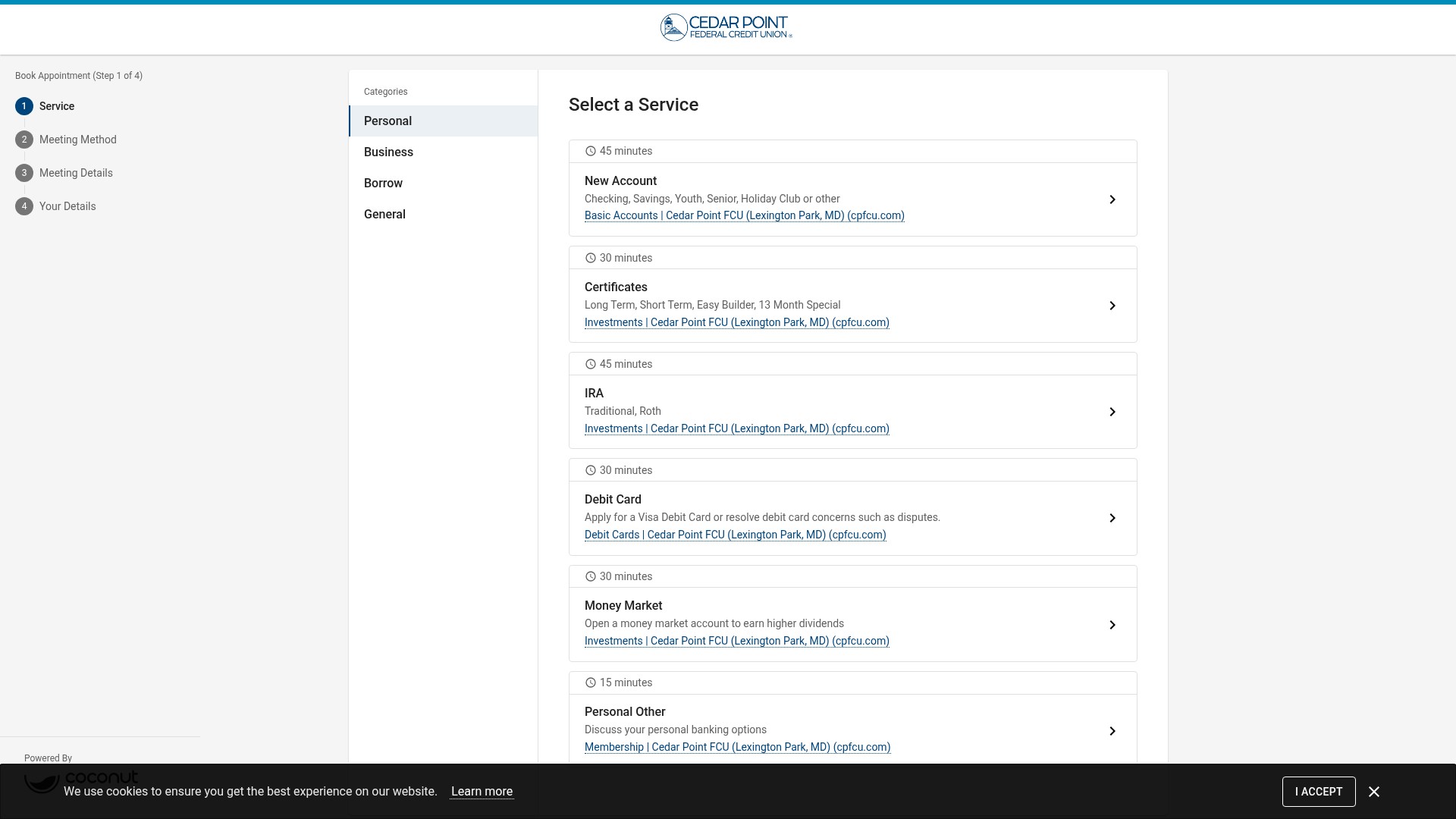Click 'Long Term, Short Term' description

(712, 305)
